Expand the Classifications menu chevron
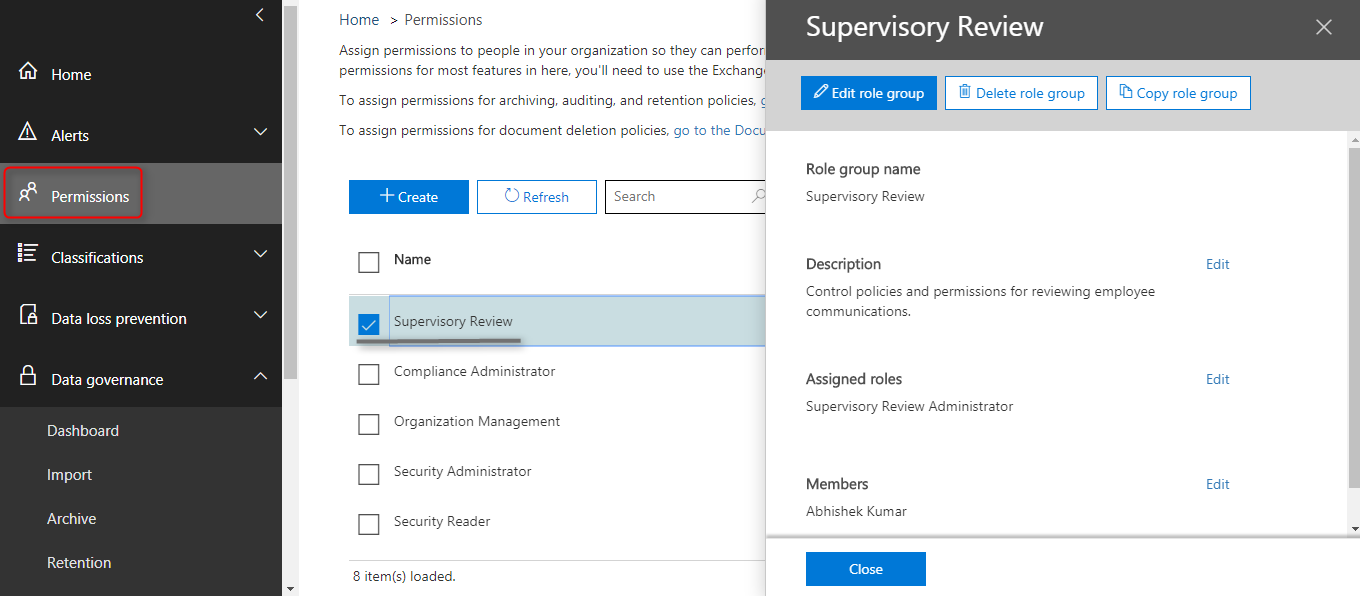 point(260,254)
